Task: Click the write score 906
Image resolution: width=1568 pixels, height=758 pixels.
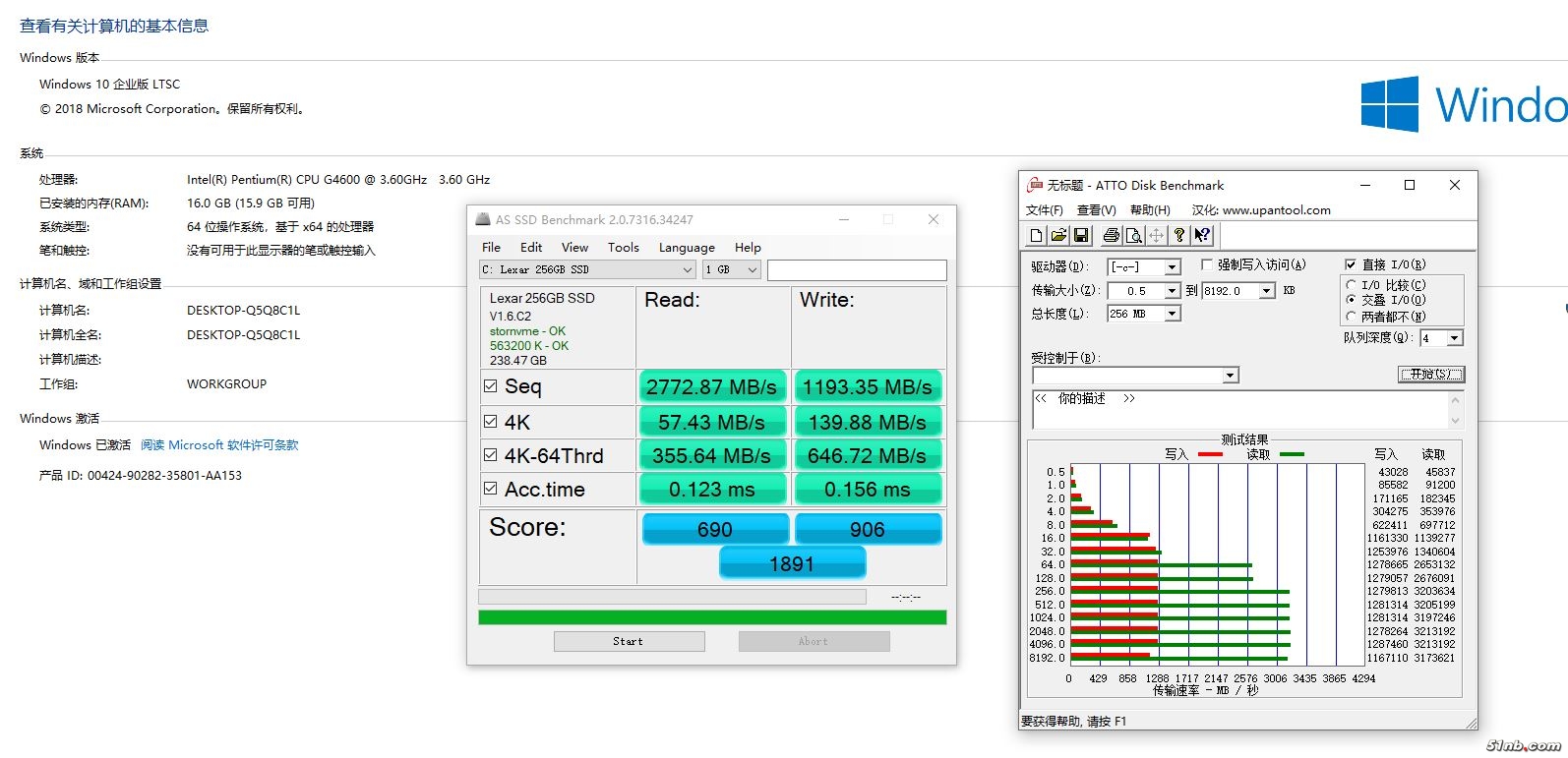Action: [868, 529]
